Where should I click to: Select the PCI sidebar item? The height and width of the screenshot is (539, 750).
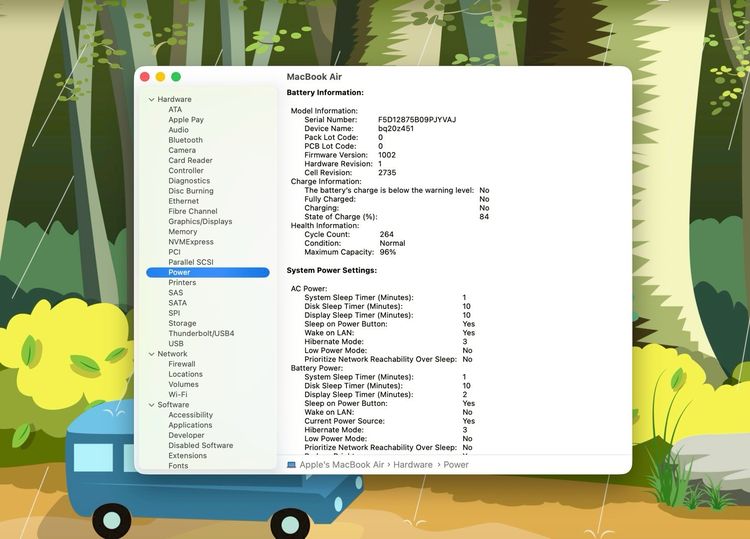175,252
